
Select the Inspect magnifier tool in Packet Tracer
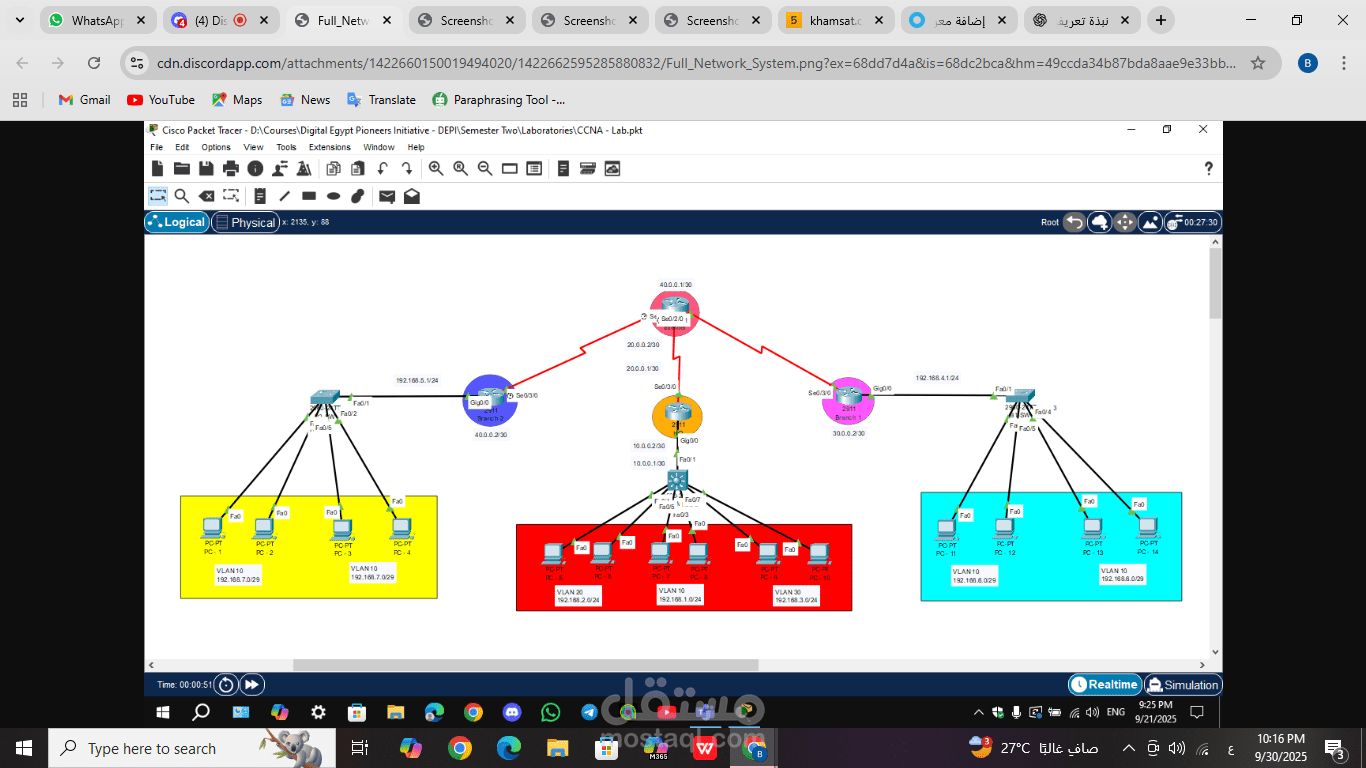[x=182, y=196]
